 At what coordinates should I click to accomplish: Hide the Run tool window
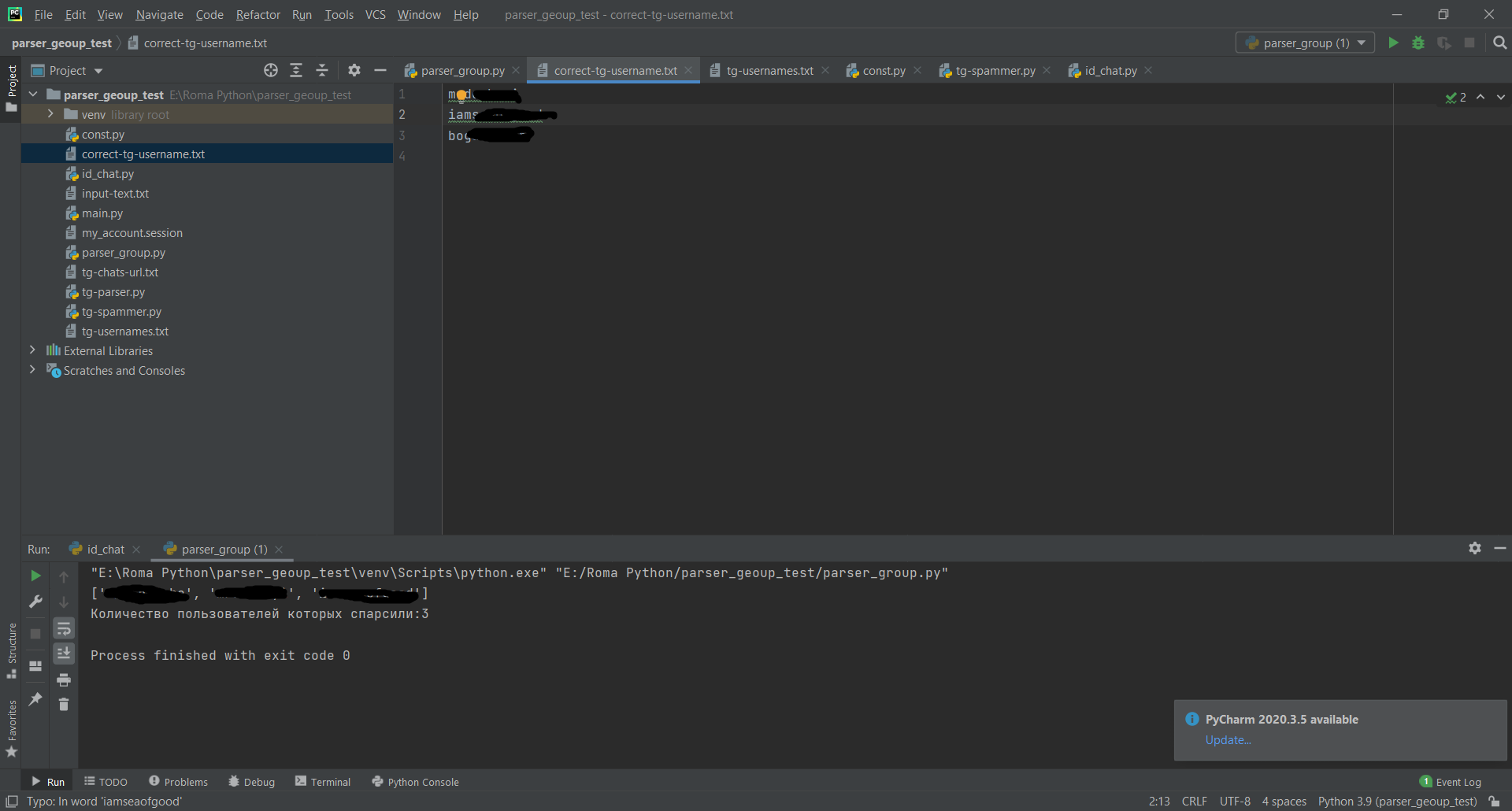click(1500, 548)
